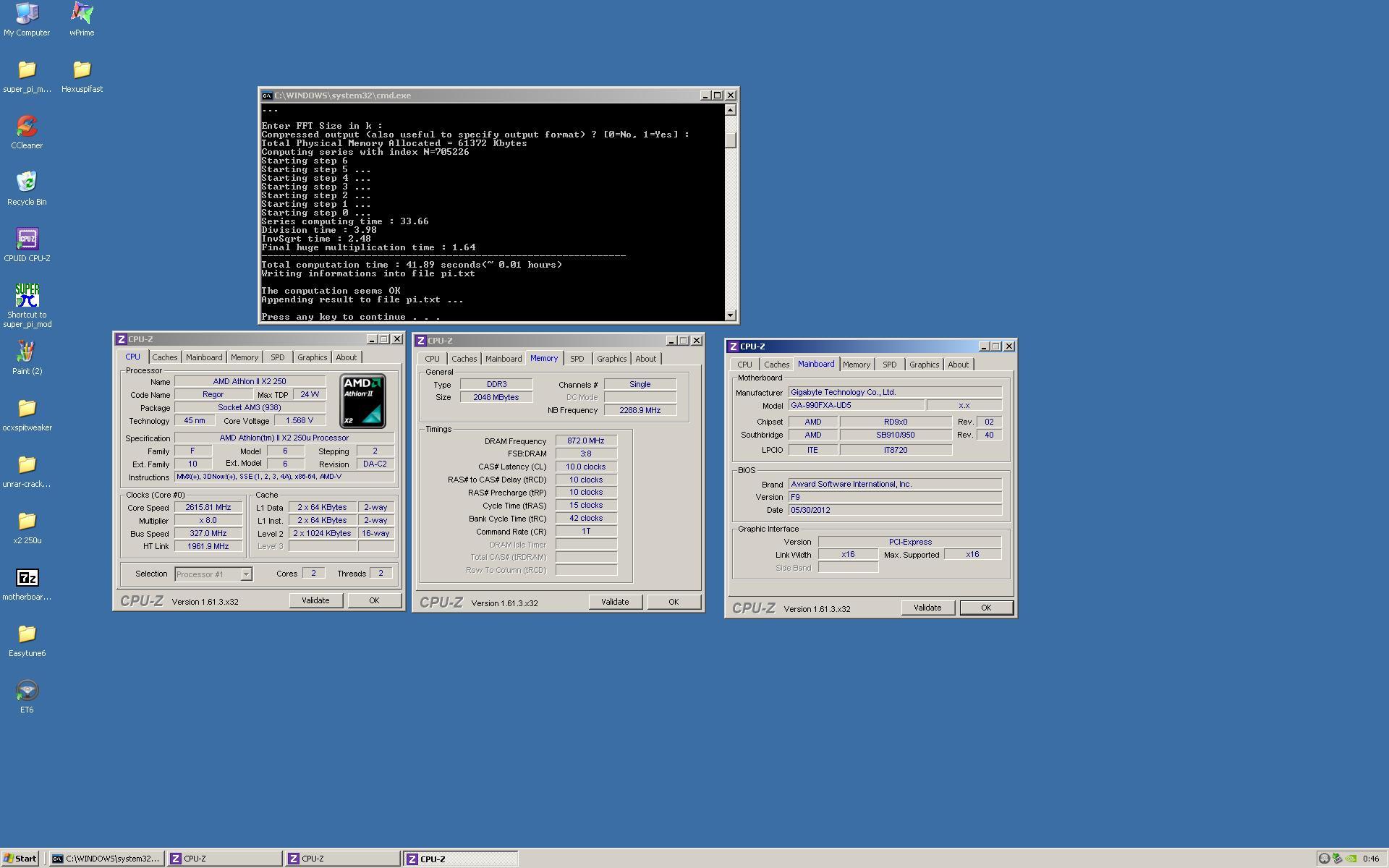Switch to cmd.exe taskbar button
Image resolution: width=1389 pixels, height=868 pixels.
106,859
